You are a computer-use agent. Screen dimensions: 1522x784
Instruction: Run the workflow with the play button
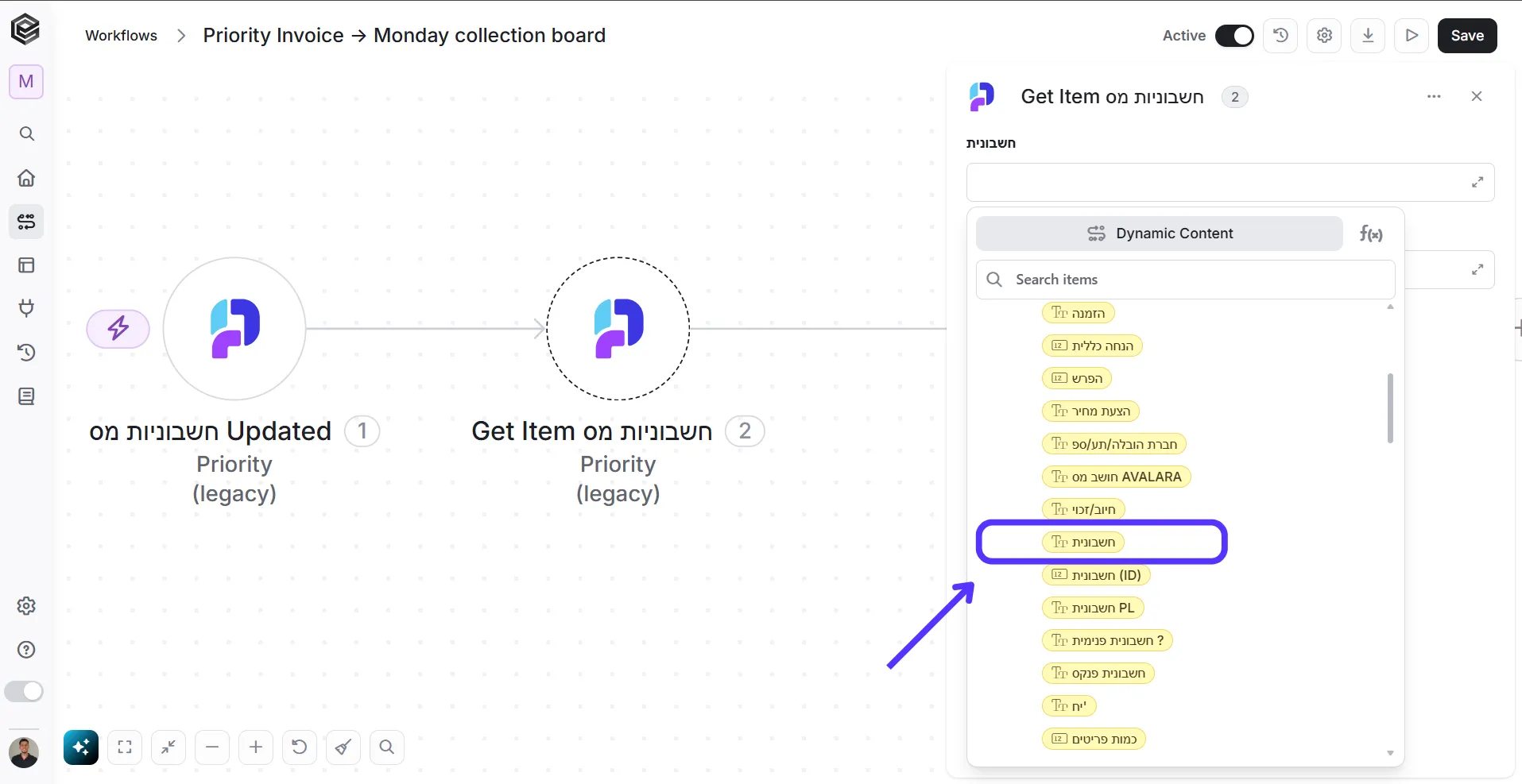click(1412, 36)
